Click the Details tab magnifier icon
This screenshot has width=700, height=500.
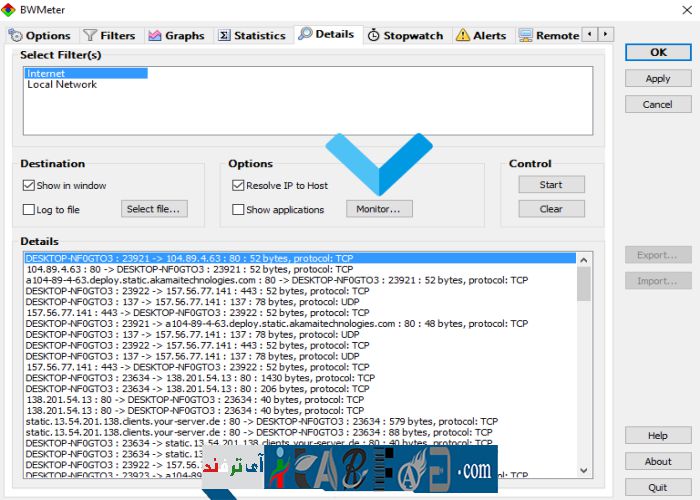pyautogui.click(x=305, y=34)
